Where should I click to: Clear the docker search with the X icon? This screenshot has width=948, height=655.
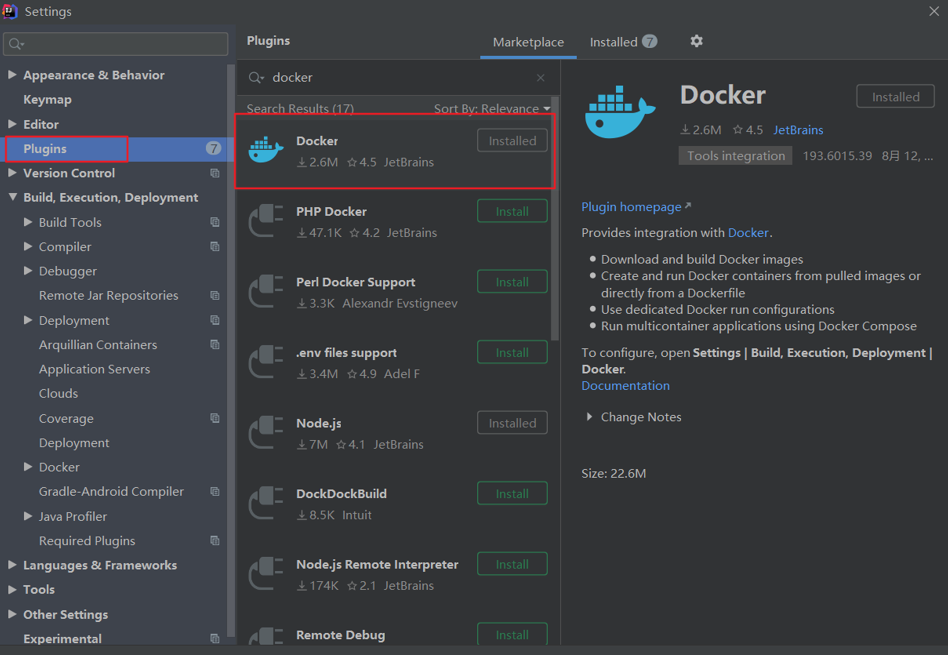(541, 77)
